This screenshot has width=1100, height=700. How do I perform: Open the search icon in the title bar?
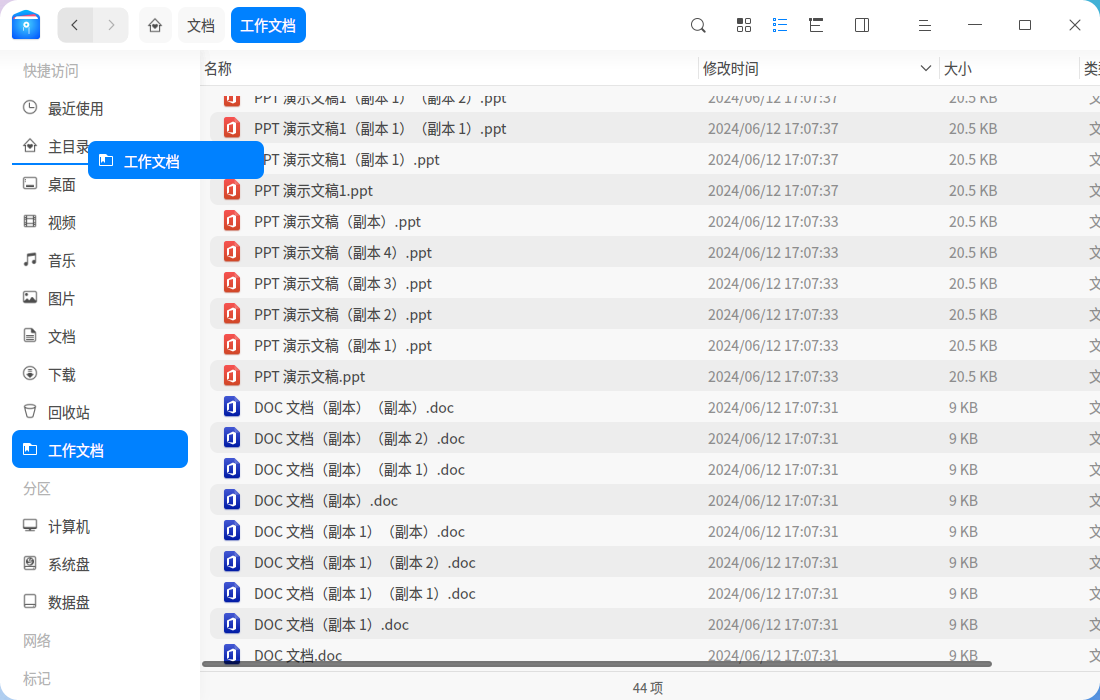[697, 24]
